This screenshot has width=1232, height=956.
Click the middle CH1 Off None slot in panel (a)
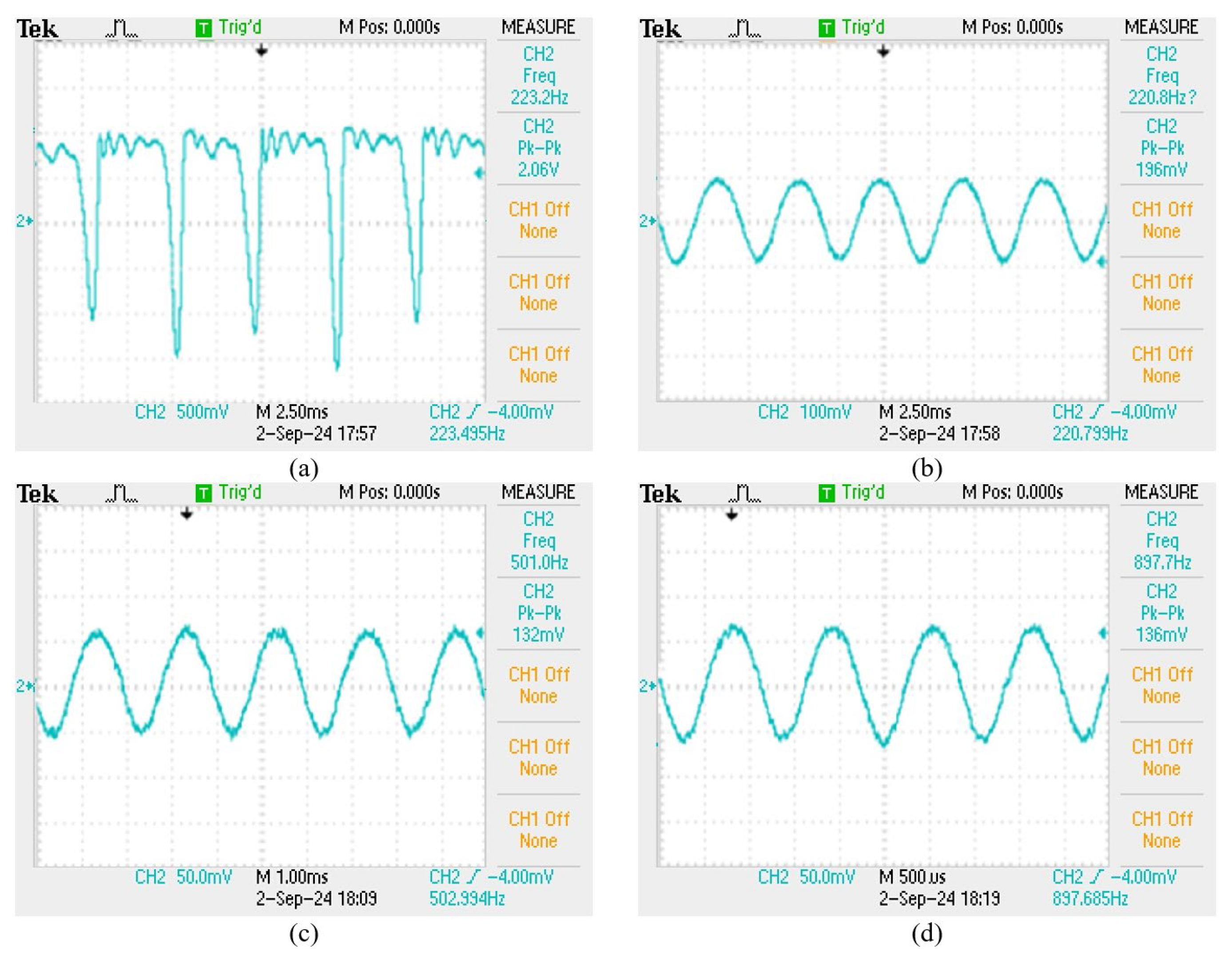coord(539,292)
